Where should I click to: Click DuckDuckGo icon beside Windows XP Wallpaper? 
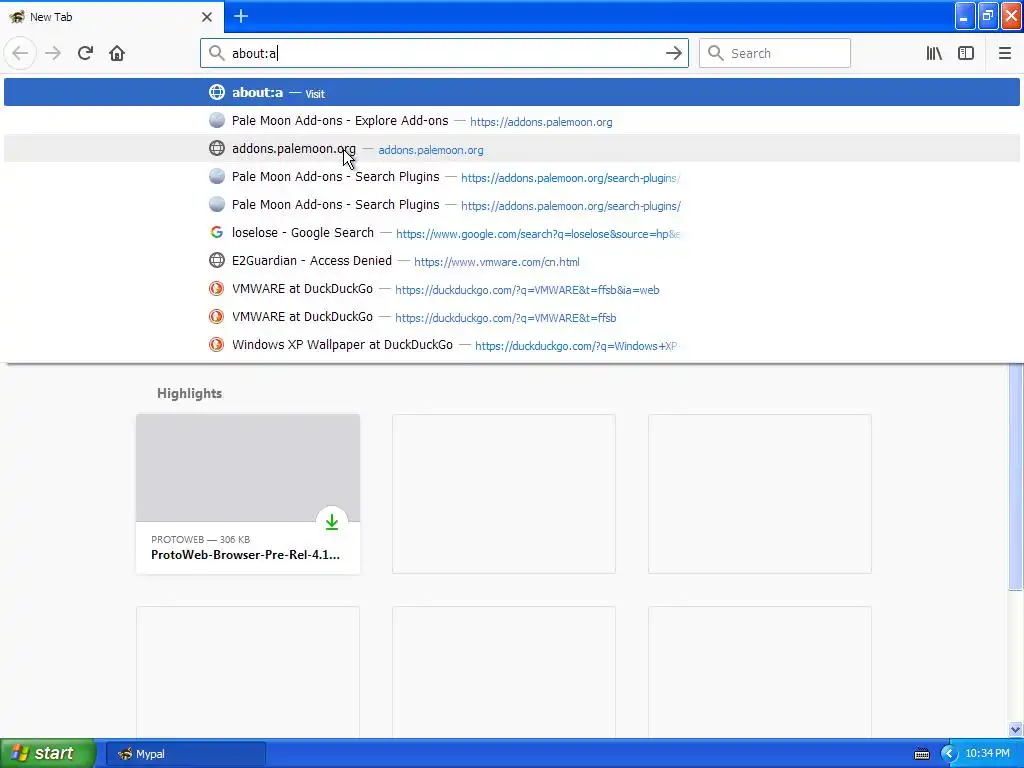217,344
